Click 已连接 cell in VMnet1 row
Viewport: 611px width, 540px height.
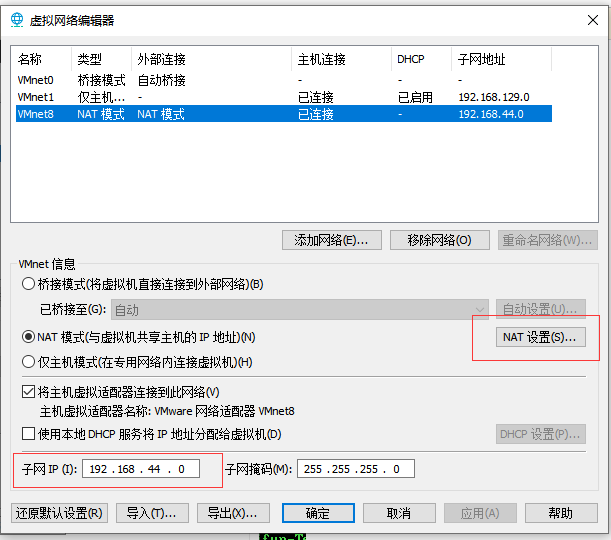316,97
